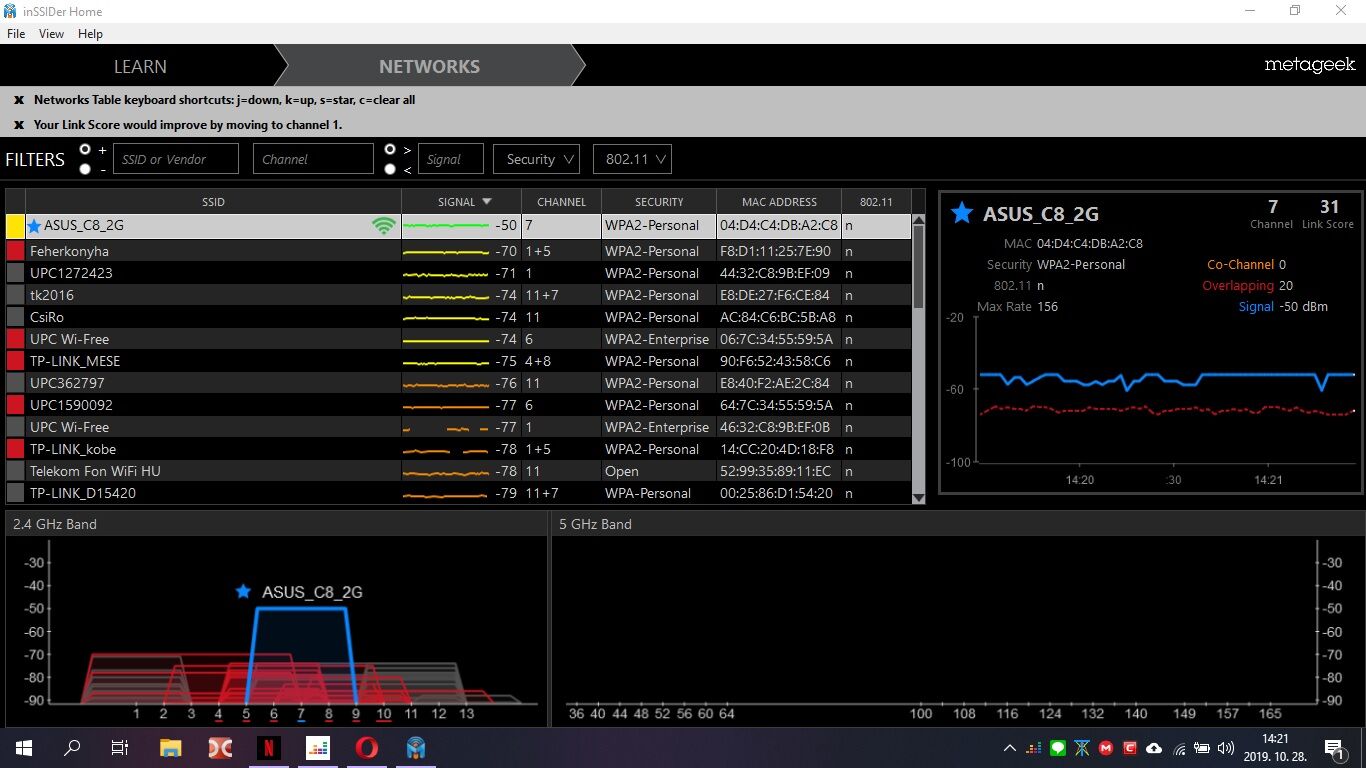
Task: Click the inSSIDer taskbar icon
Action: (416, 747)
